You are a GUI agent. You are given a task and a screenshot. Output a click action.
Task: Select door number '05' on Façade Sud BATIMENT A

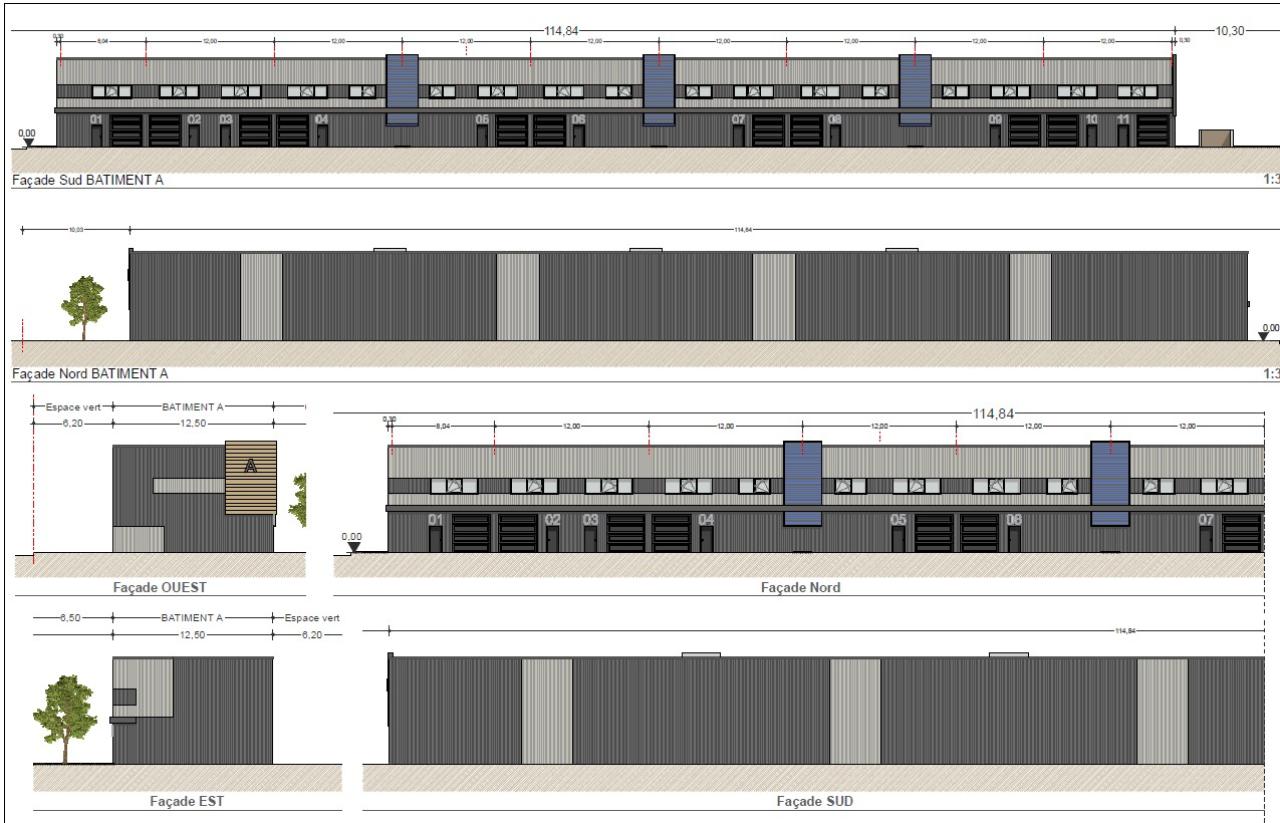click(482, 120)
